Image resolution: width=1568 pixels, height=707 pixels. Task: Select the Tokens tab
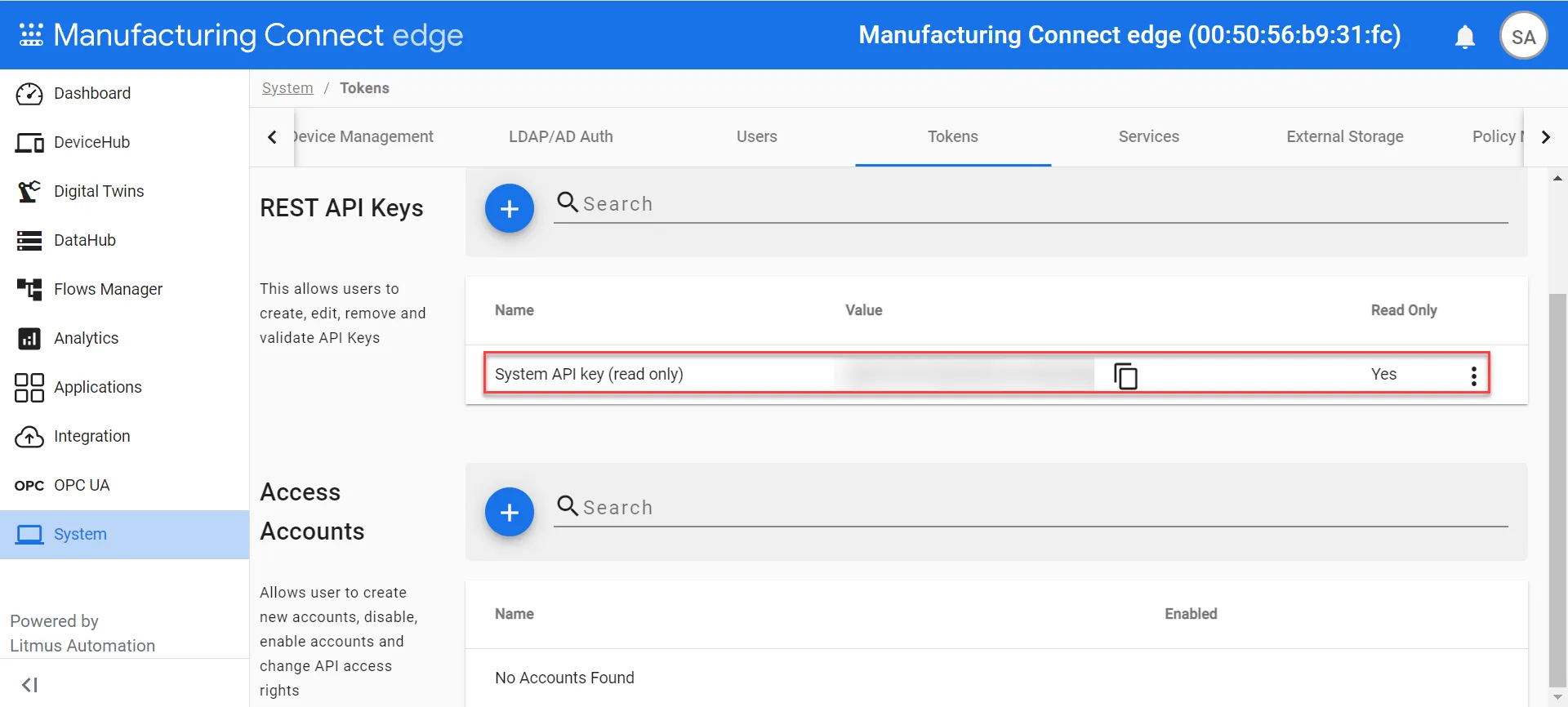953,136
